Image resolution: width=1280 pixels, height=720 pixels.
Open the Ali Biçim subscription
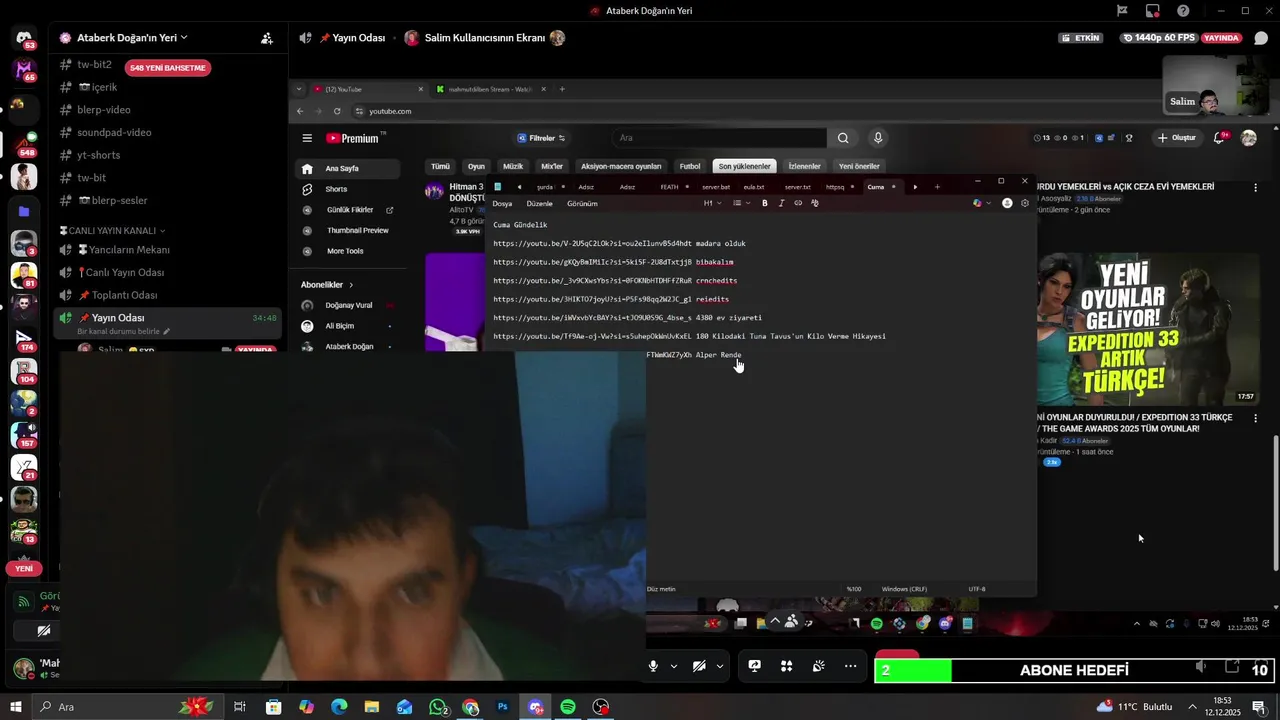[340, 326]
